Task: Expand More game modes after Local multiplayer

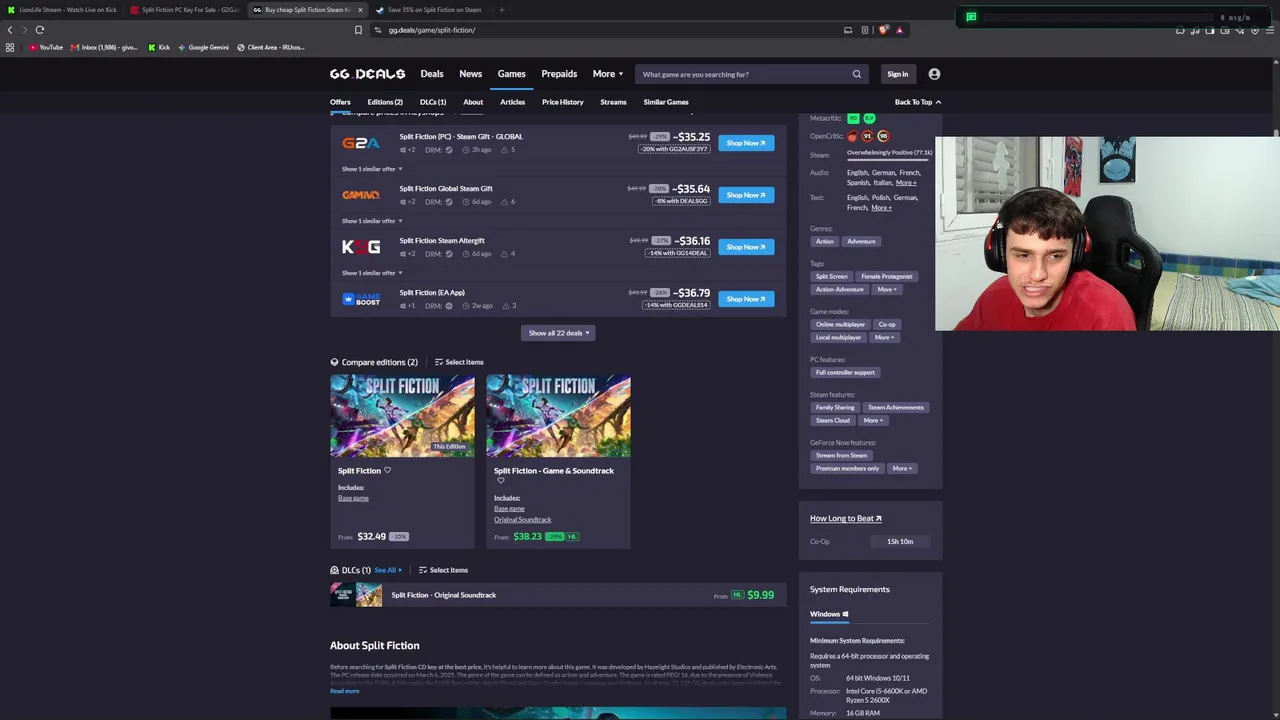Action: pyautogui.click(x=884, y=338)
